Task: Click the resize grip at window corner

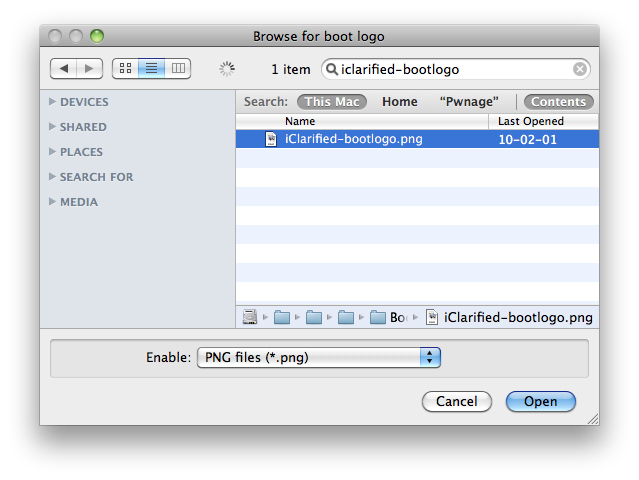Action: tap(593, 419)
